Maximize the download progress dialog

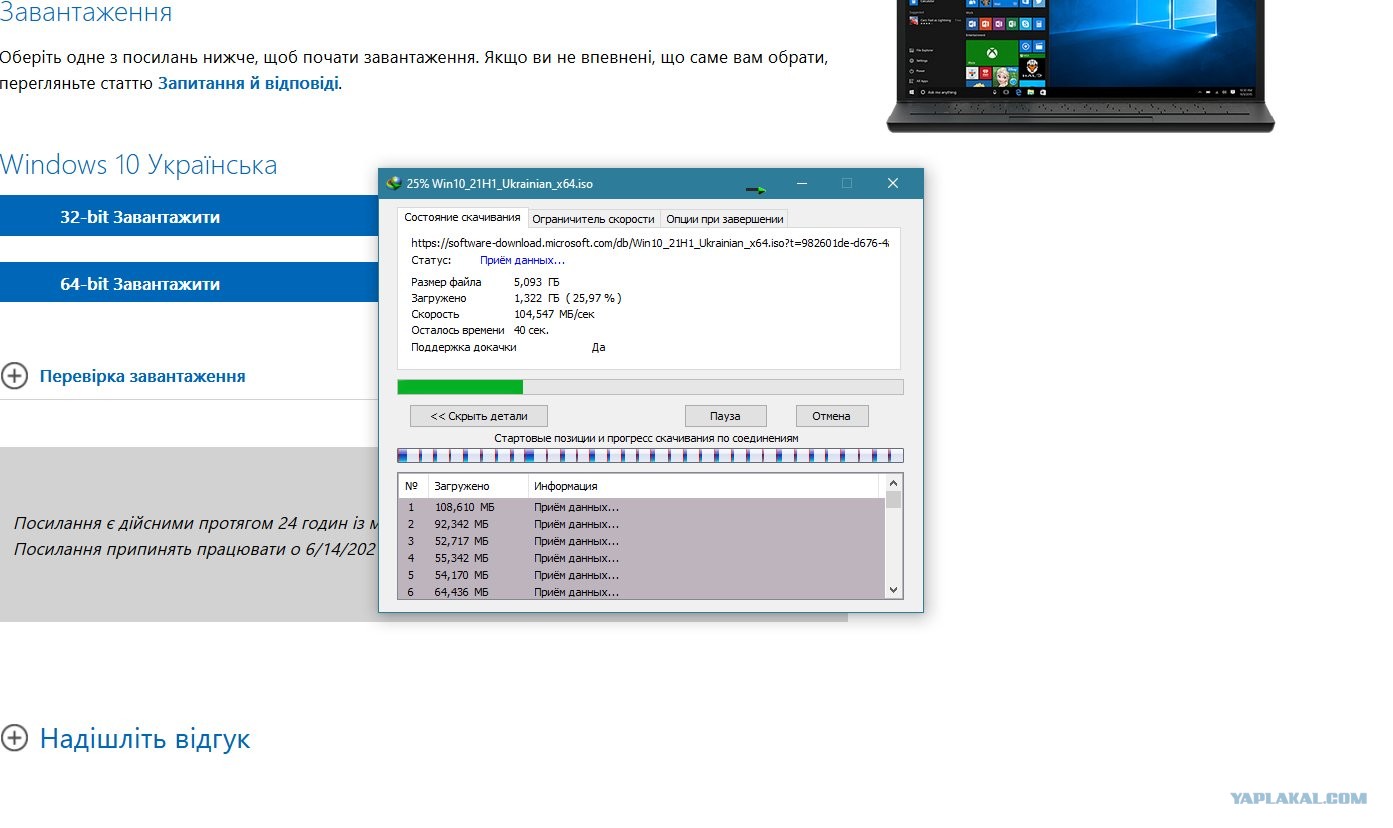click(x=847, y=184)
